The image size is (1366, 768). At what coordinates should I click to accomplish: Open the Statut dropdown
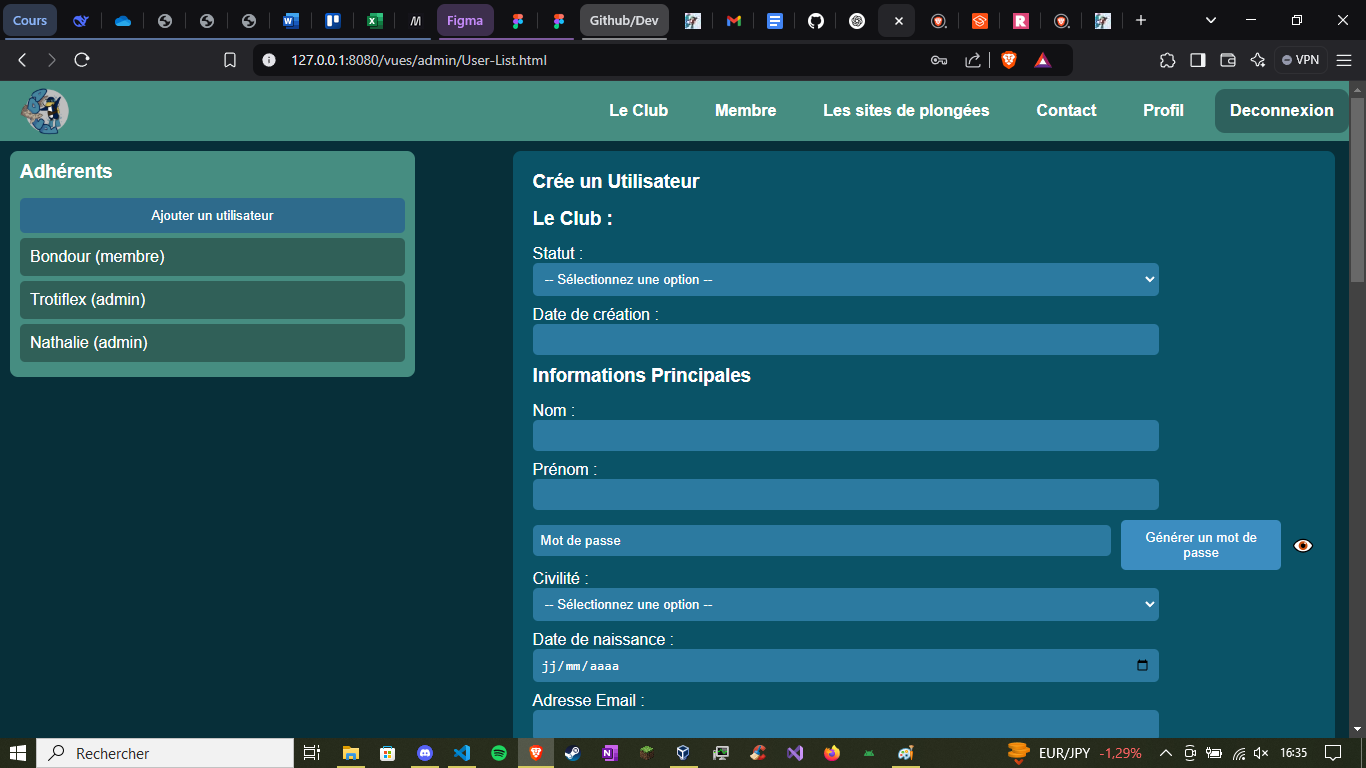point(845,280)
